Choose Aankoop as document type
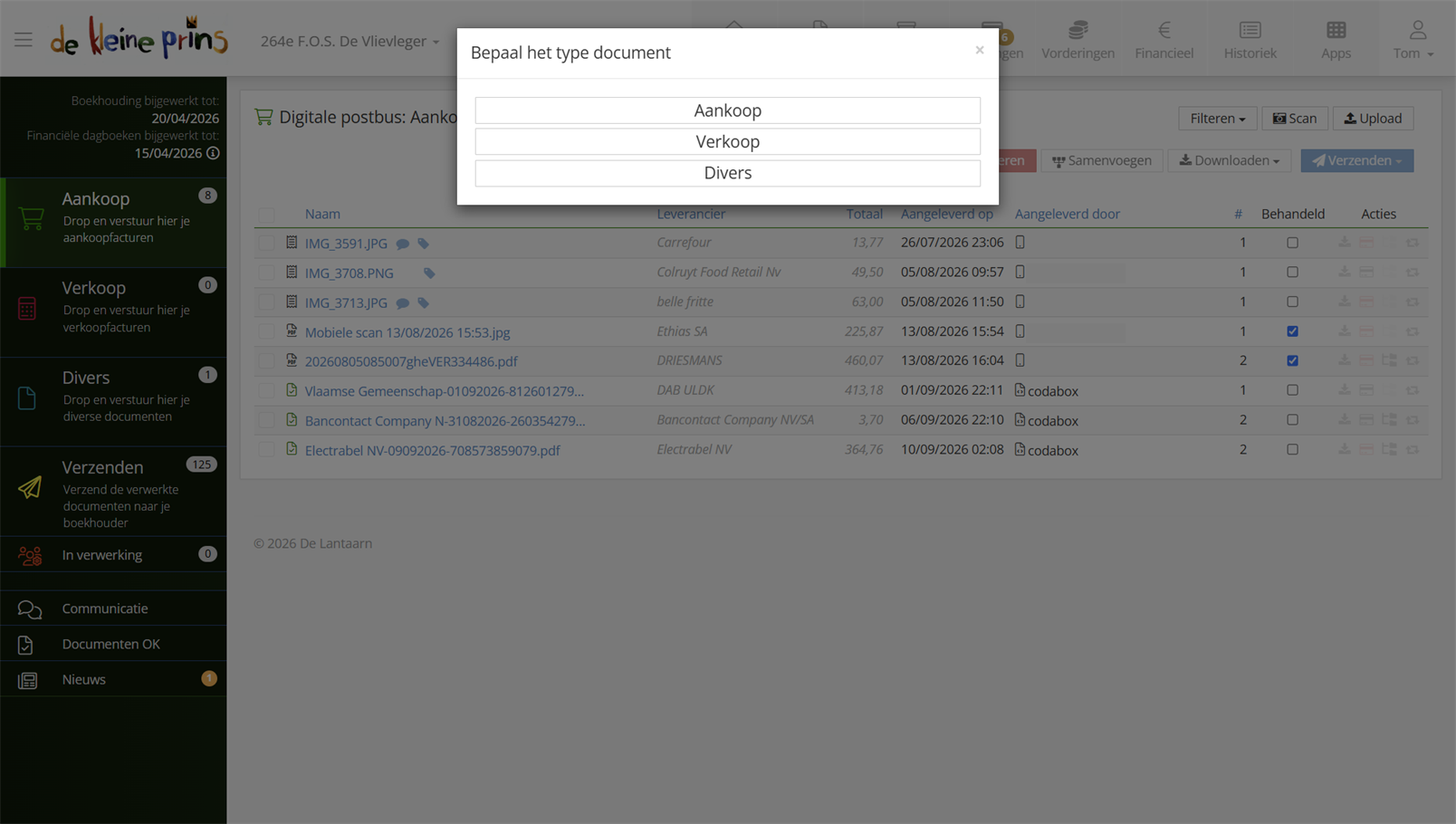This screenshot has width=1456, height=824. (728, 110)
